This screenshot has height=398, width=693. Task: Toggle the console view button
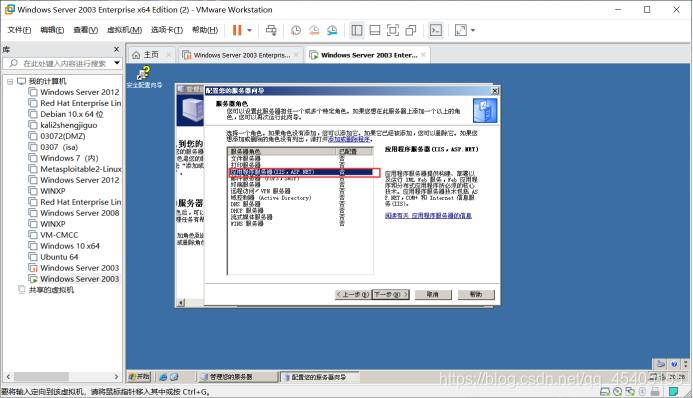click(436, 30)
